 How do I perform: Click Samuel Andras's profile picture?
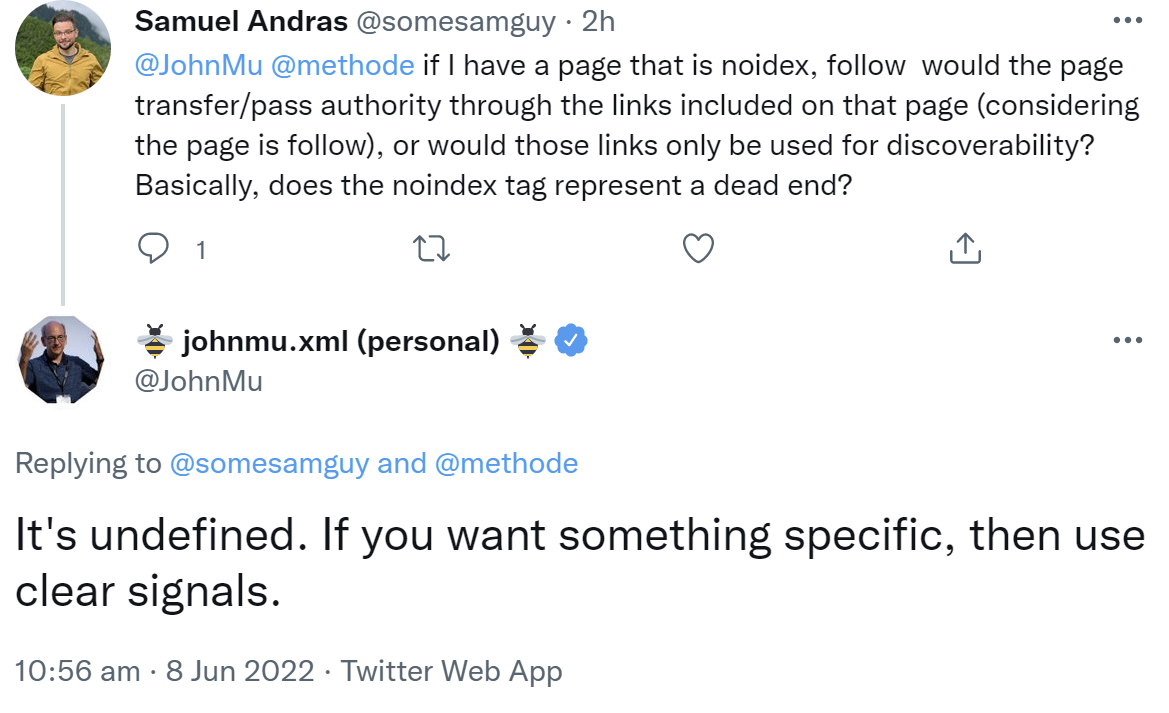pos(63,49)
